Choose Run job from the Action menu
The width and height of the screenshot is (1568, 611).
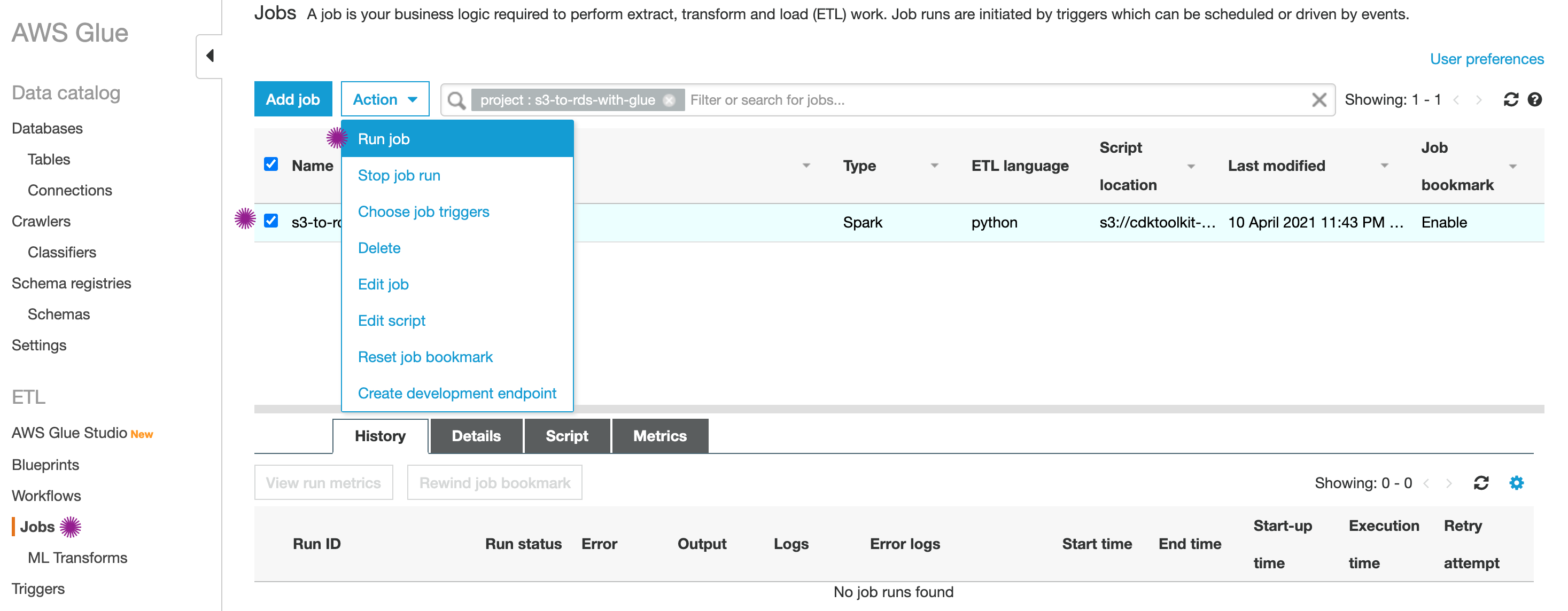pyautogui.click(x=384, y=139)
